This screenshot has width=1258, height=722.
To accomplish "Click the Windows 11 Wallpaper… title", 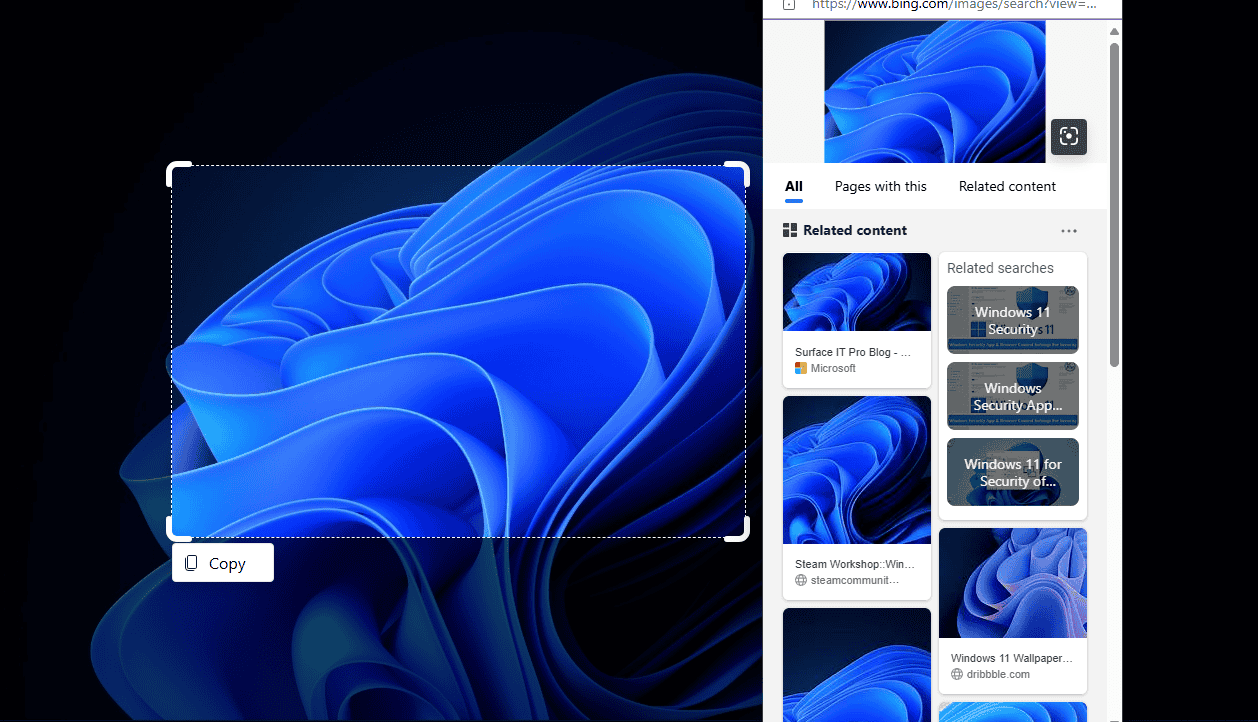I will point(1012,658).
